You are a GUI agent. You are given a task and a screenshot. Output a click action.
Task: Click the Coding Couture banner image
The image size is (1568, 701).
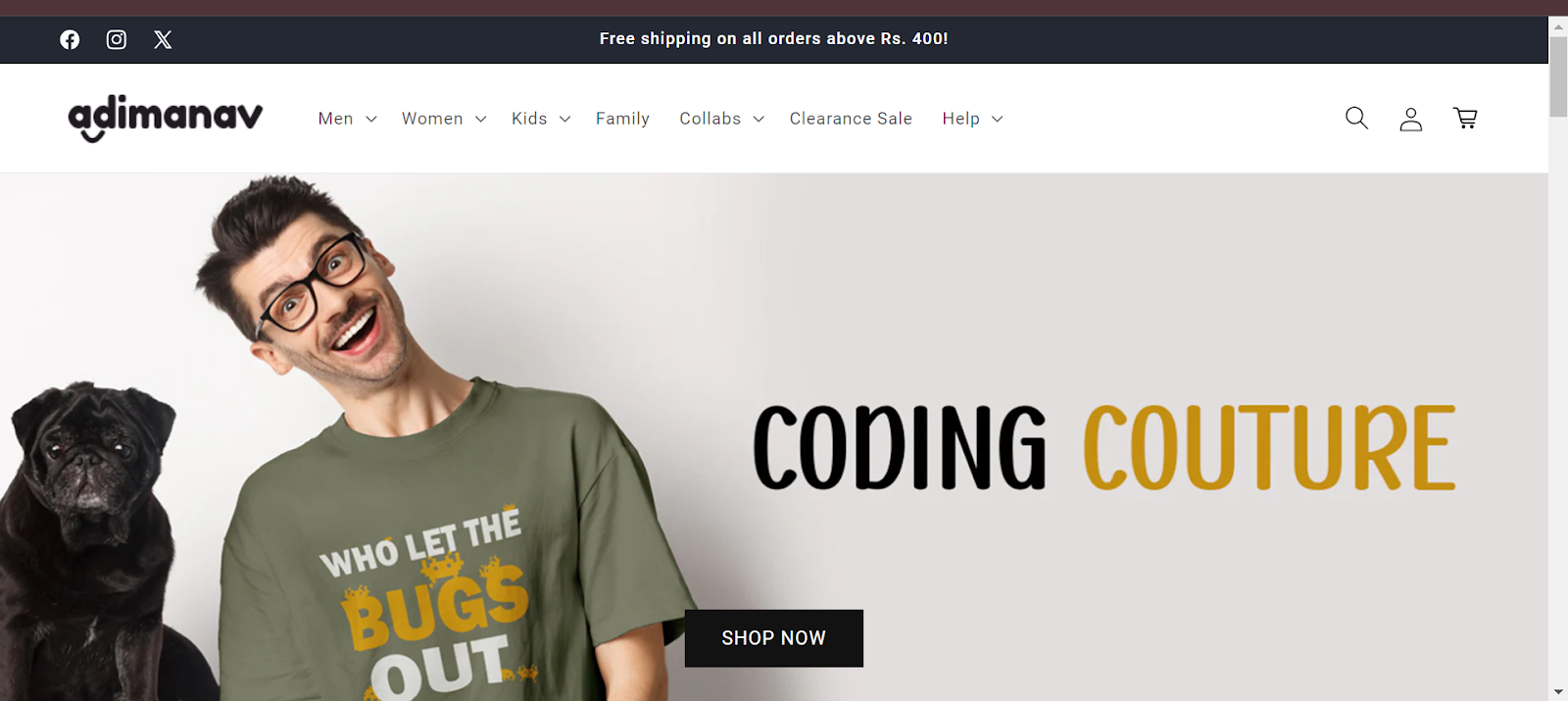pyautogui.click(x=774, y=437)
